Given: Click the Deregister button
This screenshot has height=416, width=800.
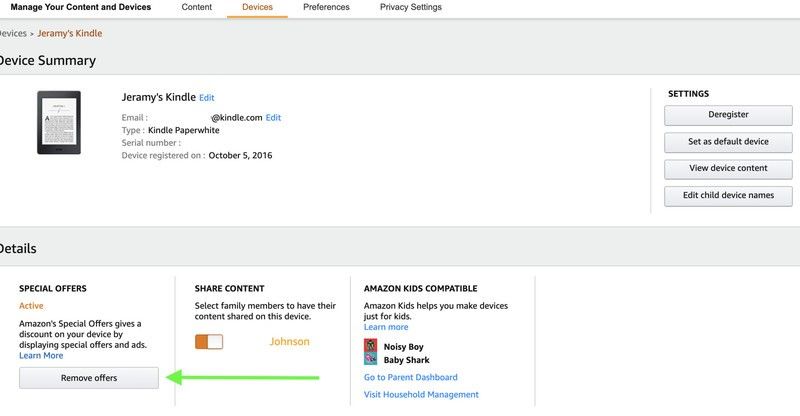Looking at the screenshot, I should point(728,115).
